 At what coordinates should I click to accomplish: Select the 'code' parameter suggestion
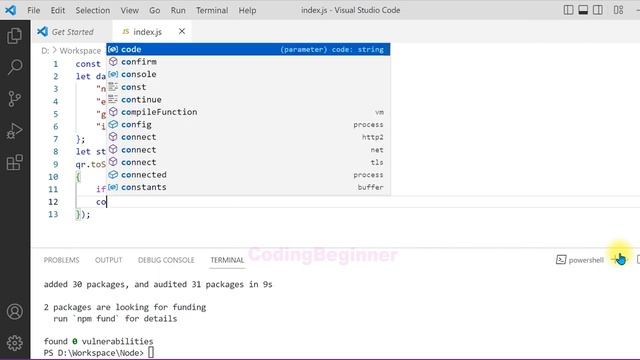[248, 49]
